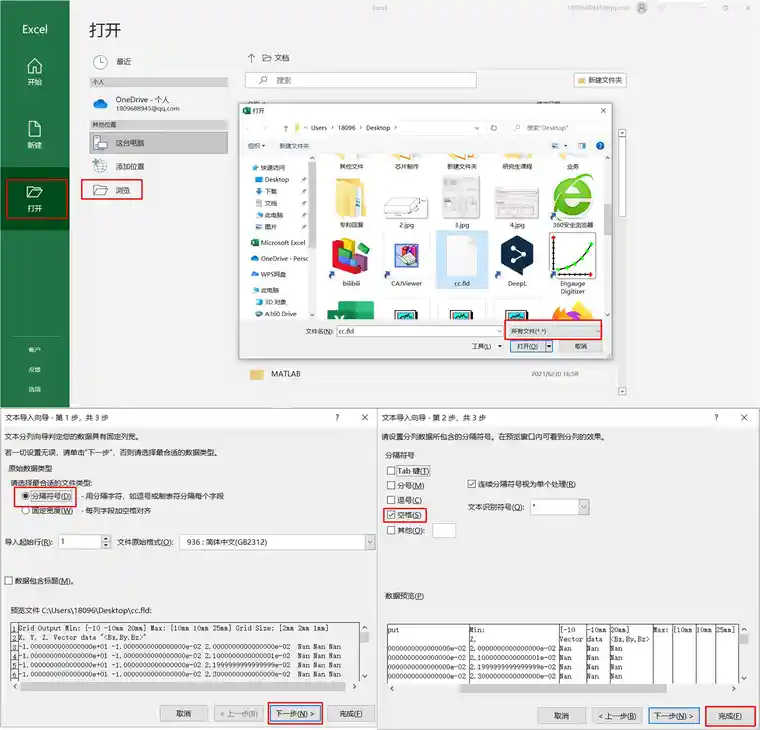Select the 360安全浏览器 shortcut icon
The image size is (760, 730).
(572, 197)
